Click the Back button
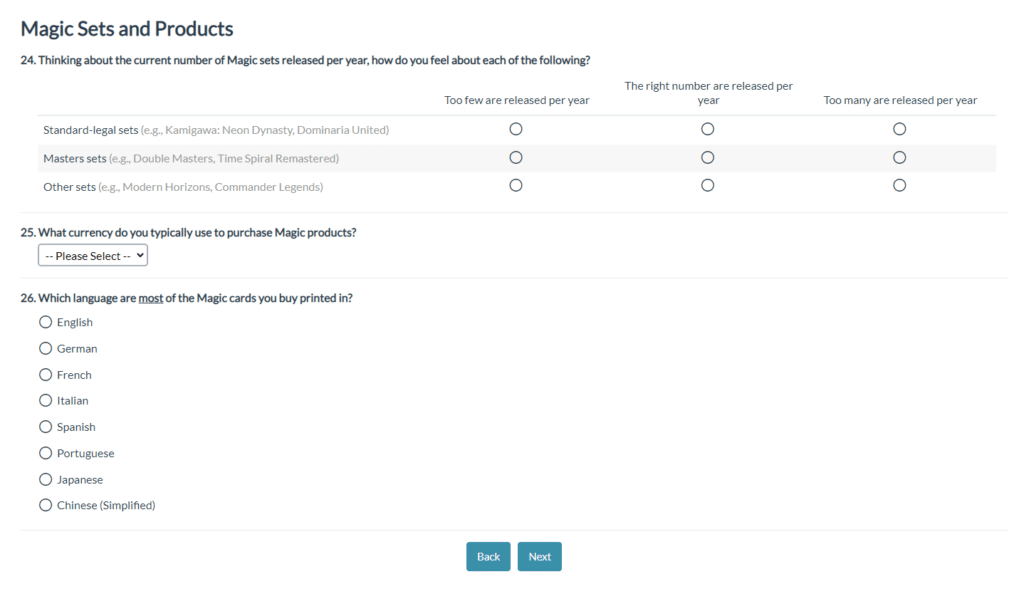The image size is (1024, 589). point(488,557)
